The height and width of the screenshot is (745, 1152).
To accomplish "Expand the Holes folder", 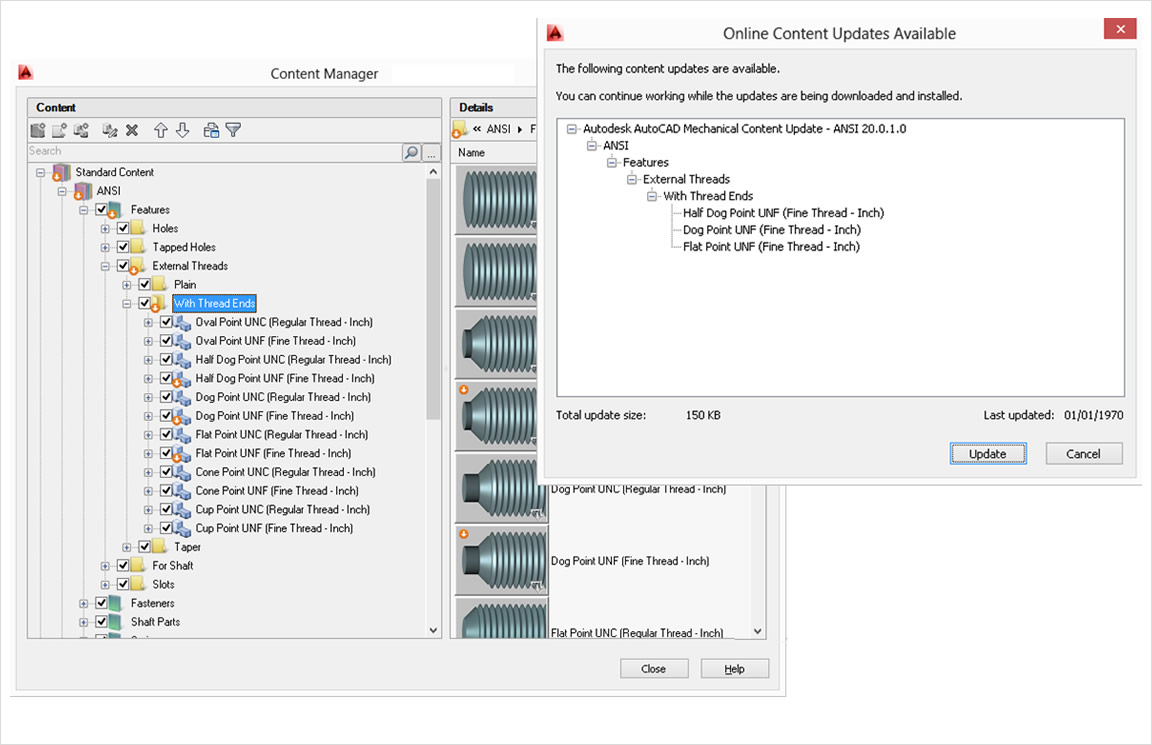I will coord(105,229).
